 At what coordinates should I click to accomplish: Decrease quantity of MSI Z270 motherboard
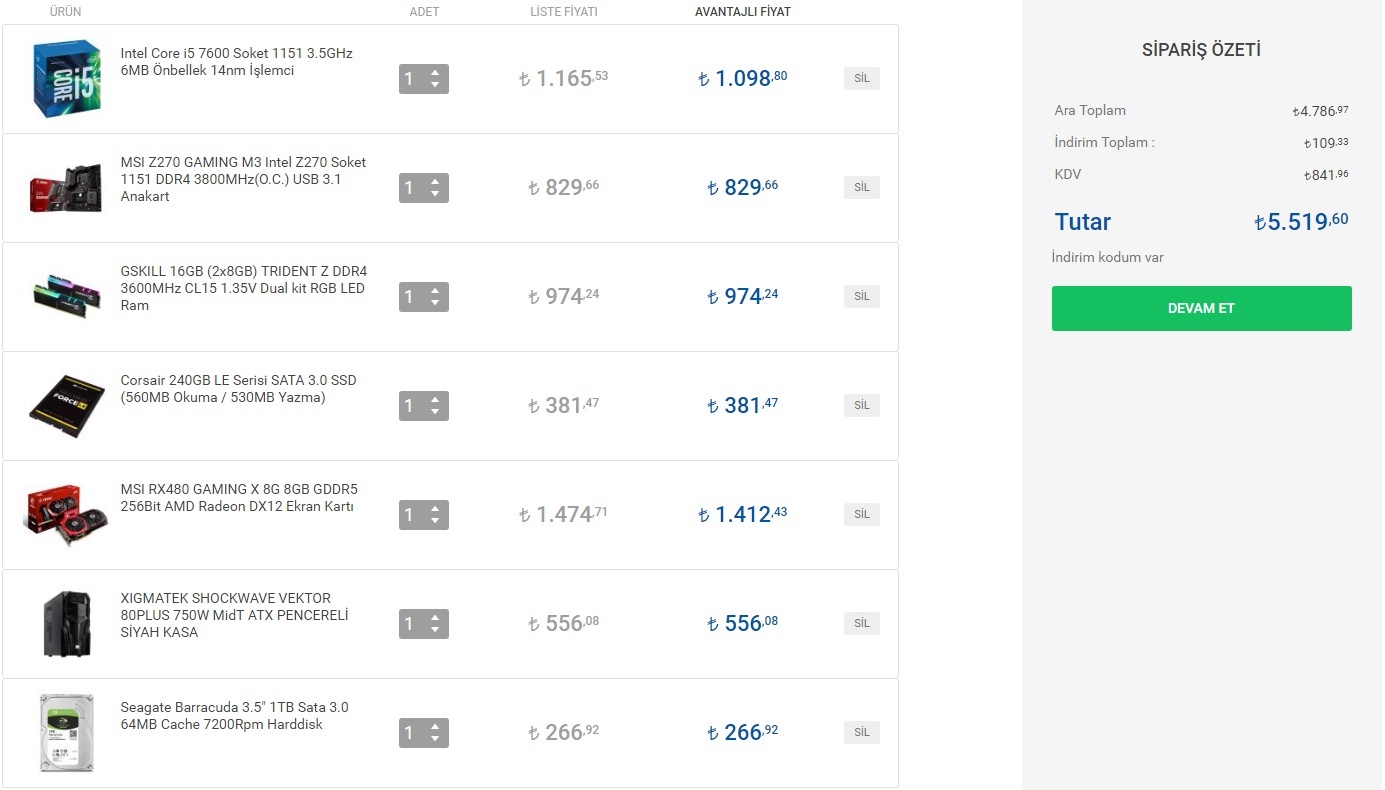tap(435, 194)
